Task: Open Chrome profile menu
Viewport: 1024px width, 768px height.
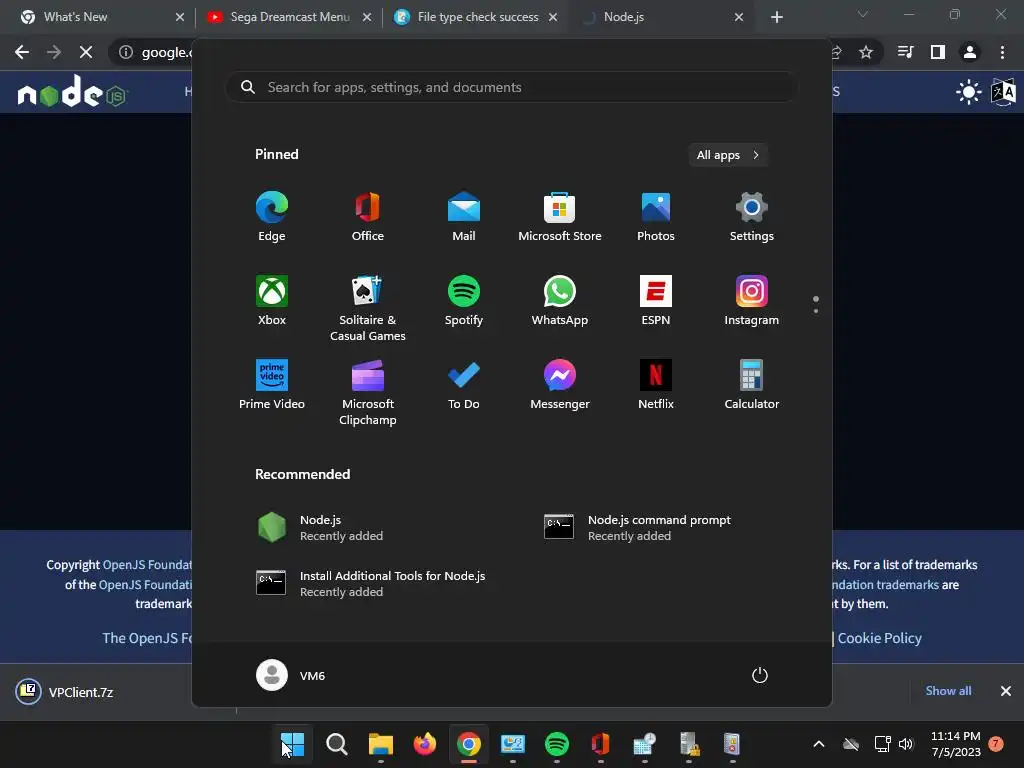Action: click(970, 52)
